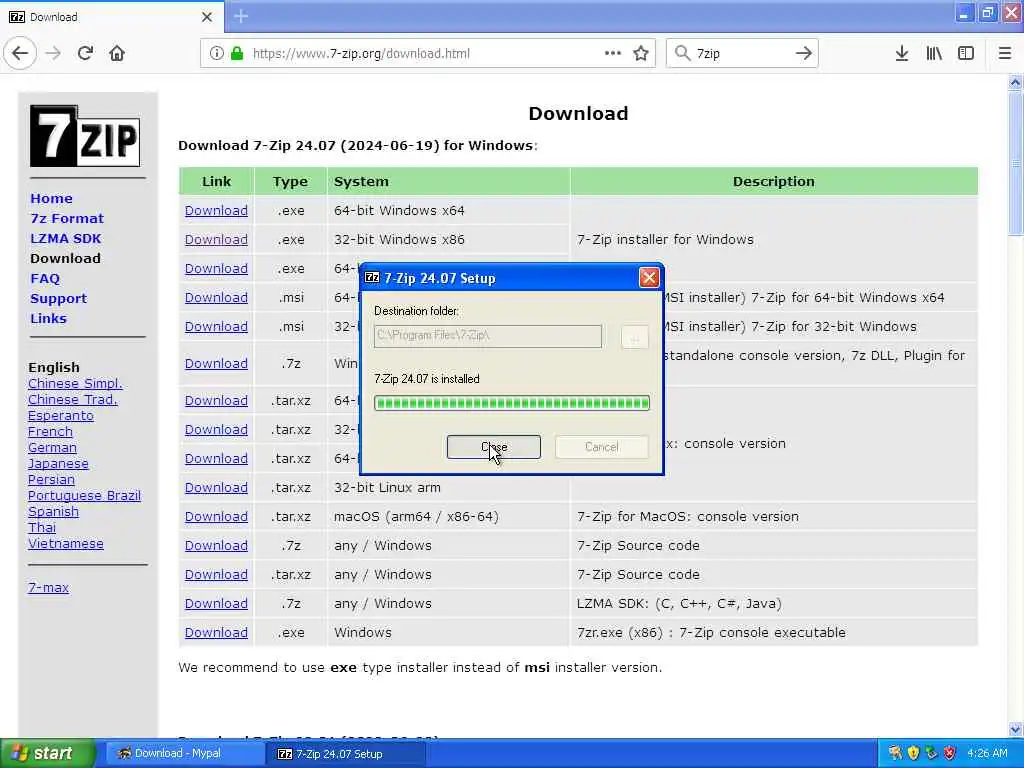Switch language to Chinese Simpl.
1024x768 pixels.
click(75, 383)
